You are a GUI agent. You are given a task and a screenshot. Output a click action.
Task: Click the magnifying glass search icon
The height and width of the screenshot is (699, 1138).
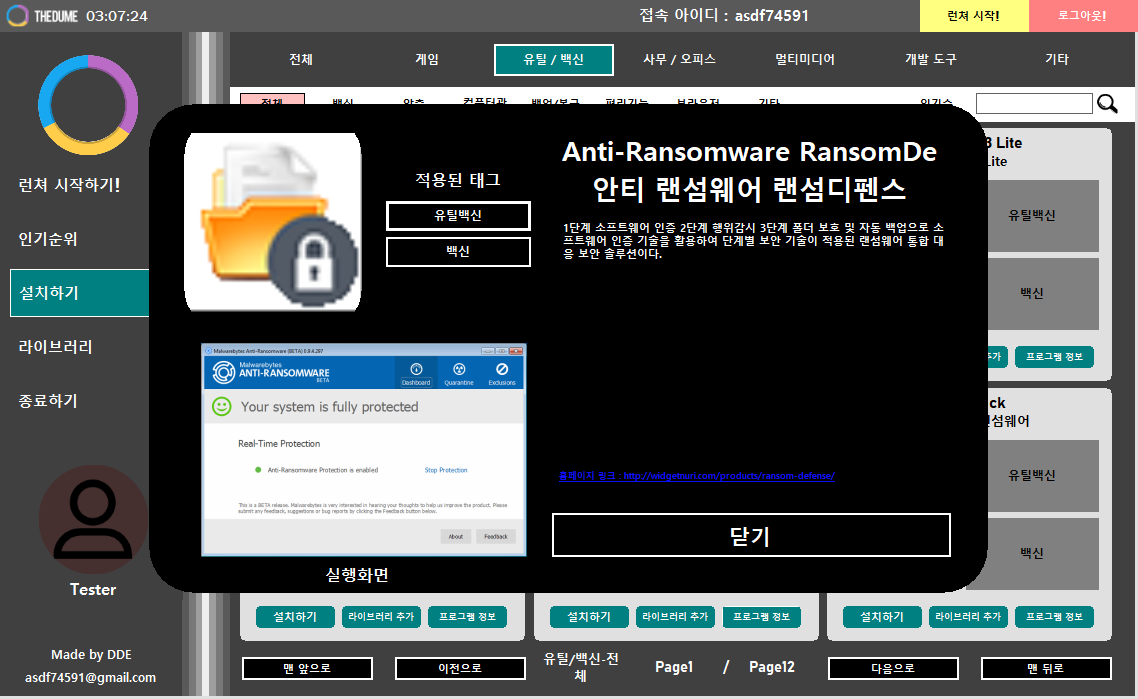pos(1108,104)
